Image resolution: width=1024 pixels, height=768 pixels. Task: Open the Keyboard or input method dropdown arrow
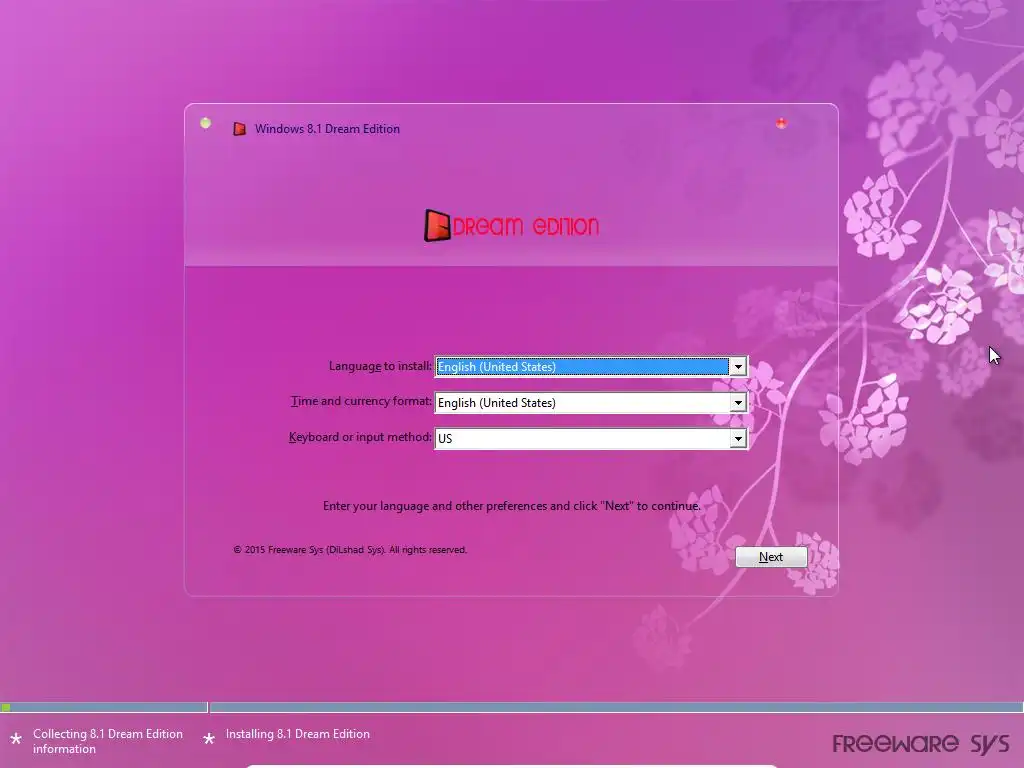(738, 439)
